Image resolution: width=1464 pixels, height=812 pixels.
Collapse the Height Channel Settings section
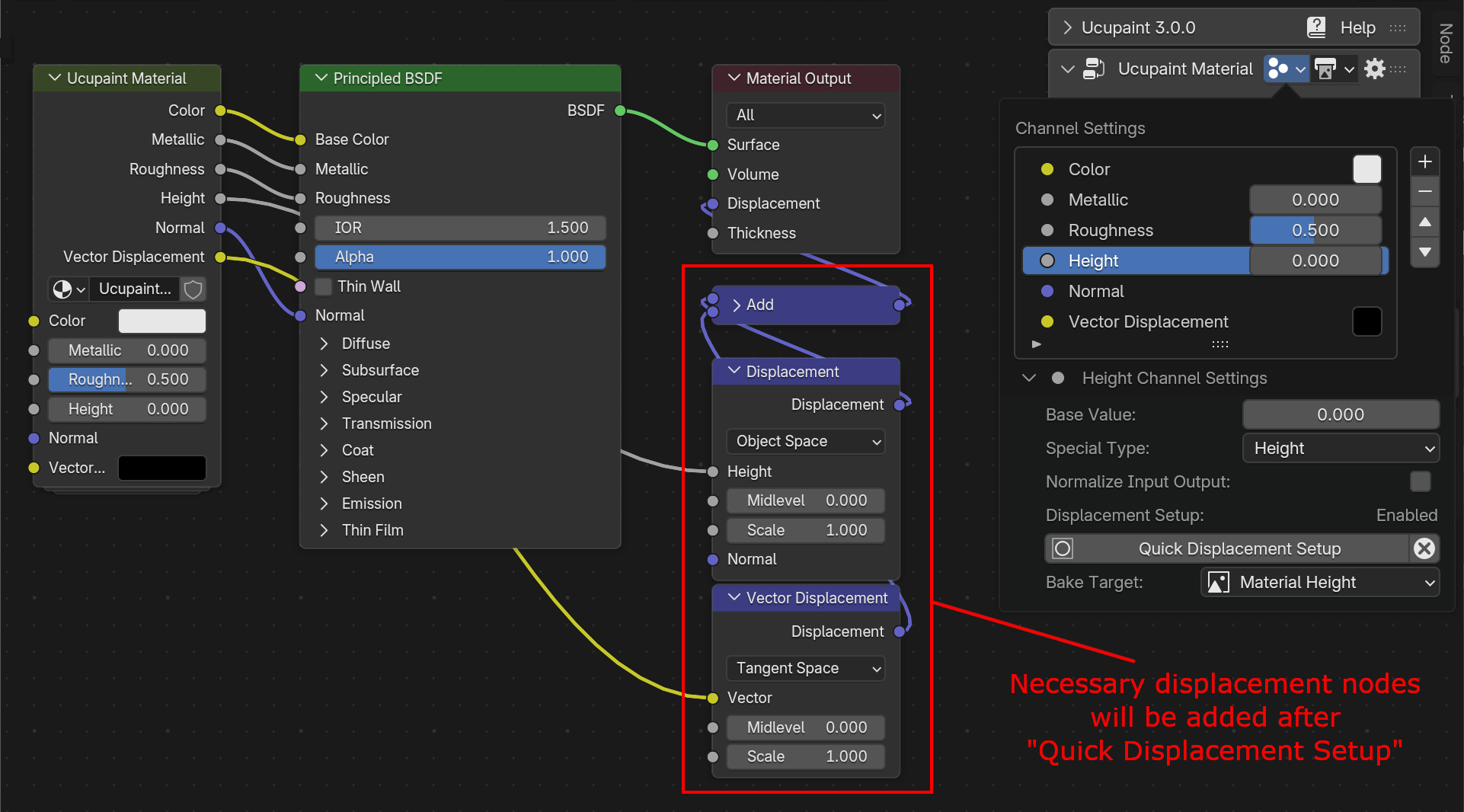point(1029,378)
